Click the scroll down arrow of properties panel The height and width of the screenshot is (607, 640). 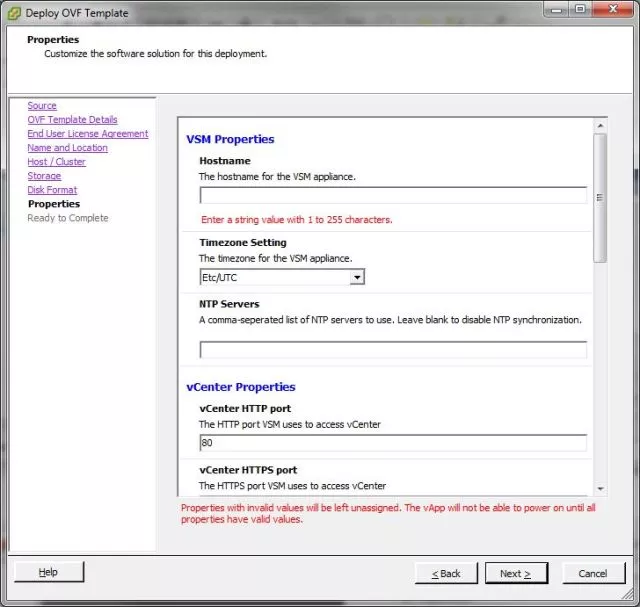(600, 489)
